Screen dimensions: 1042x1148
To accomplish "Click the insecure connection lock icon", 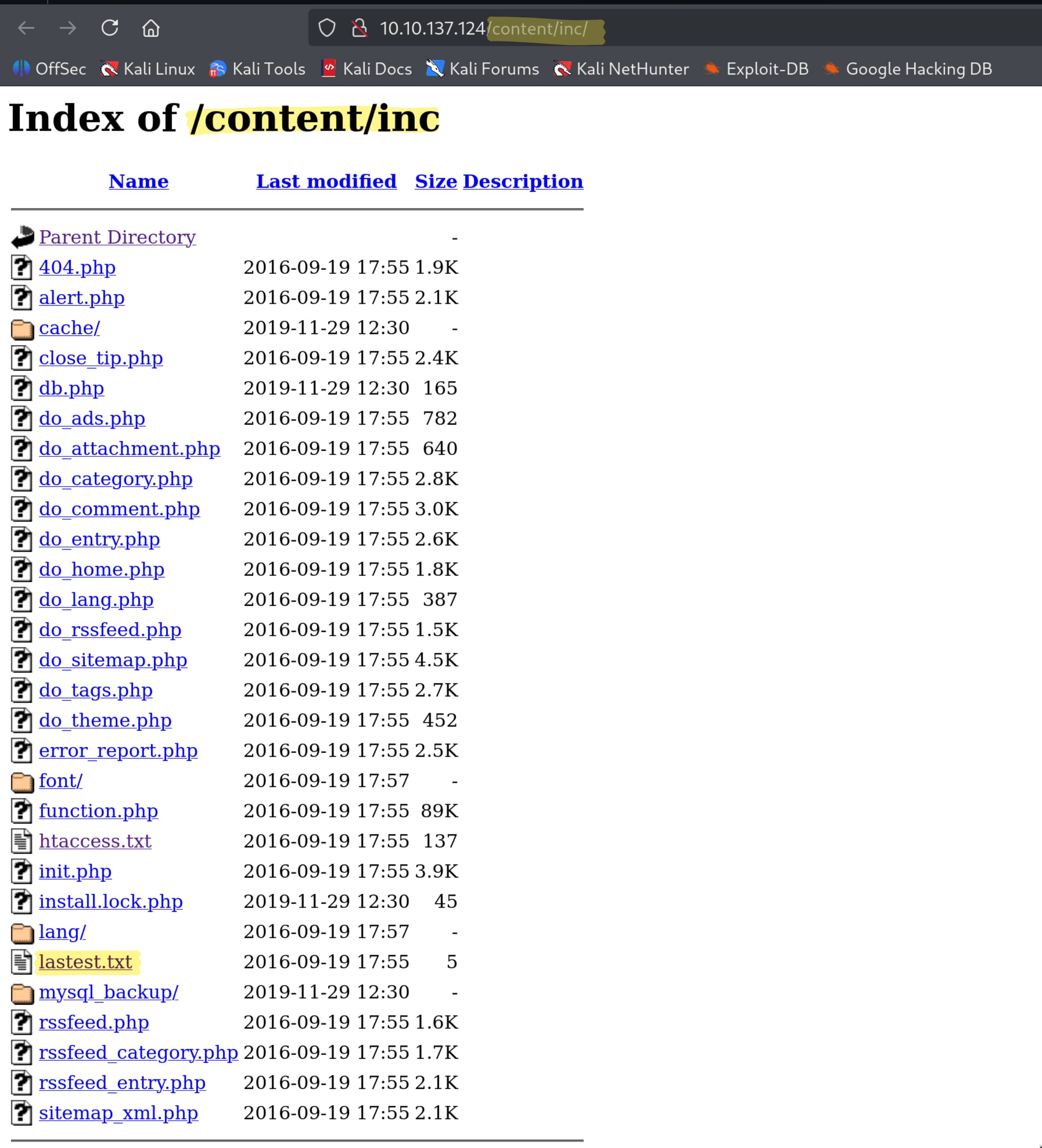I will click(359, 28).
